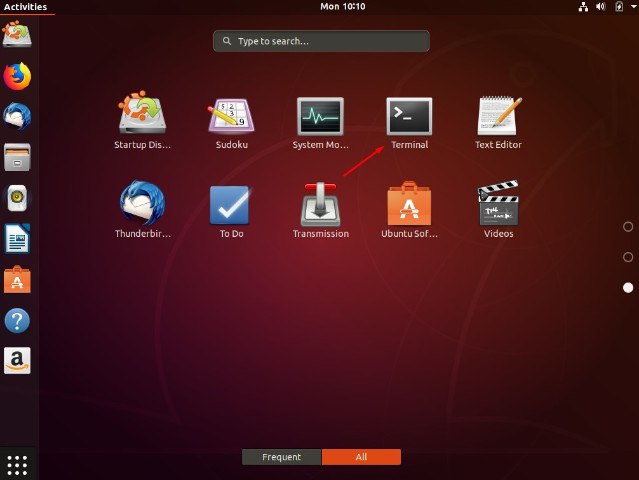Select the All apps view
The width and height of the screenshot is (639, 480).
coord(361,457)
